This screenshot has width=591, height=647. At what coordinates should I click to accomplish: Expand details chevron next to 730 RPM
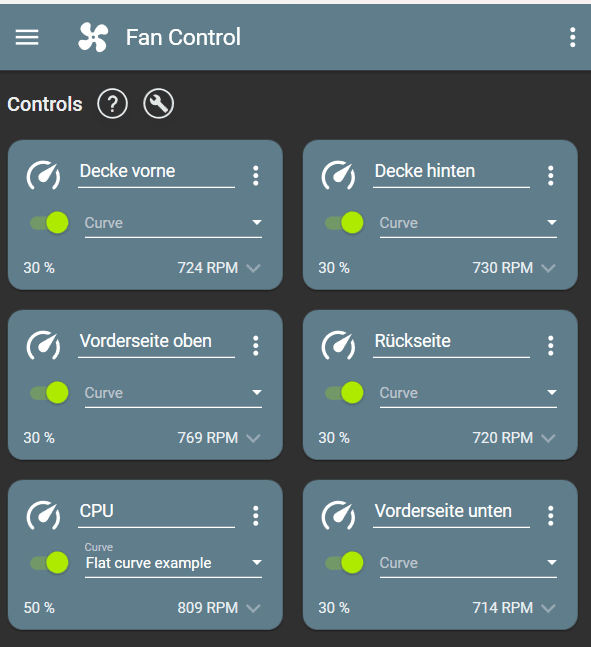coord(548,269)
